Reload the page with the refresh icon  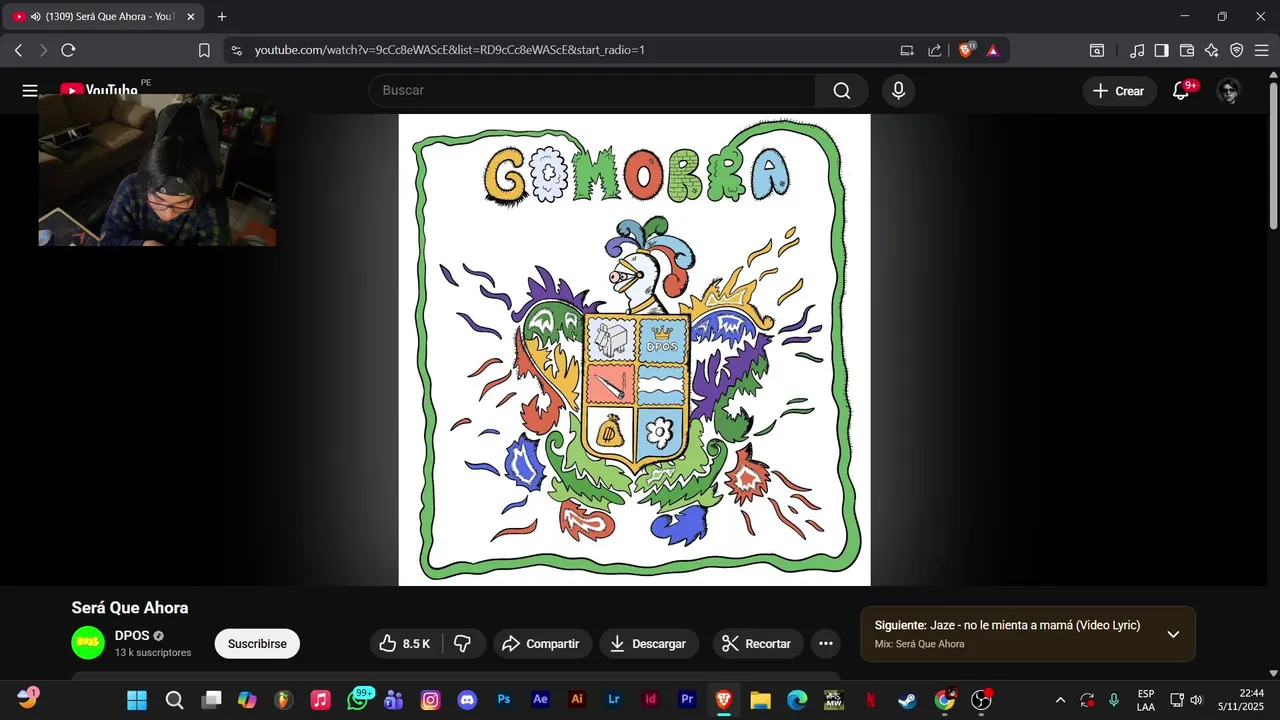[69, 50]
